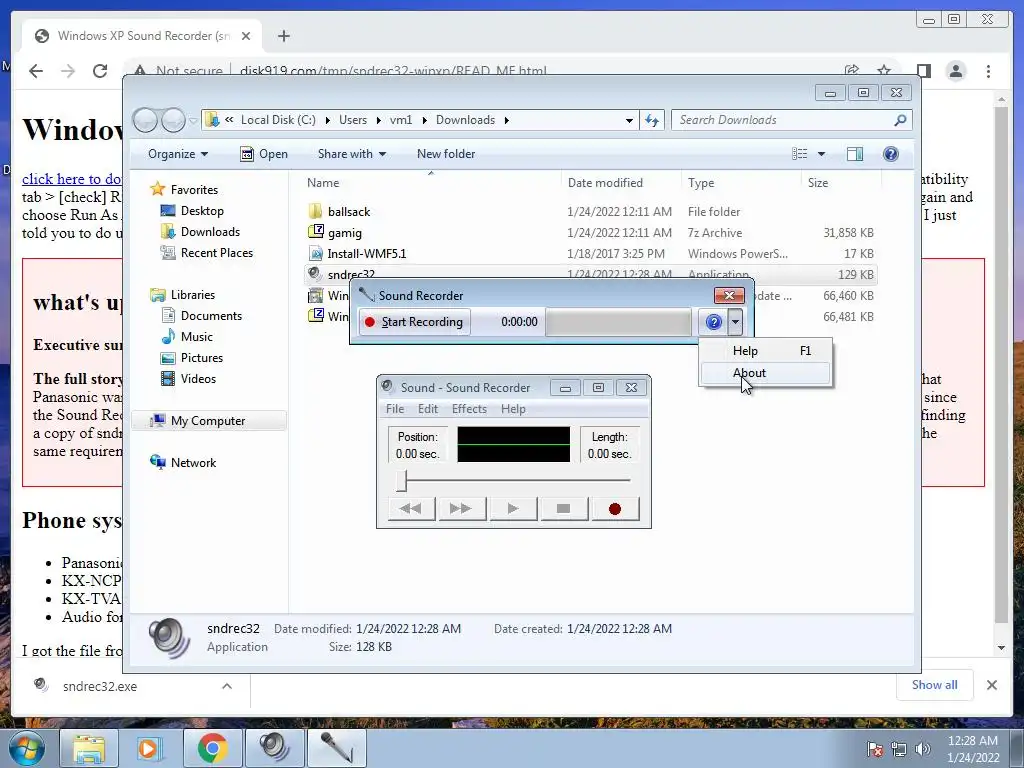Select the ballsack folder

pos(349,212)
